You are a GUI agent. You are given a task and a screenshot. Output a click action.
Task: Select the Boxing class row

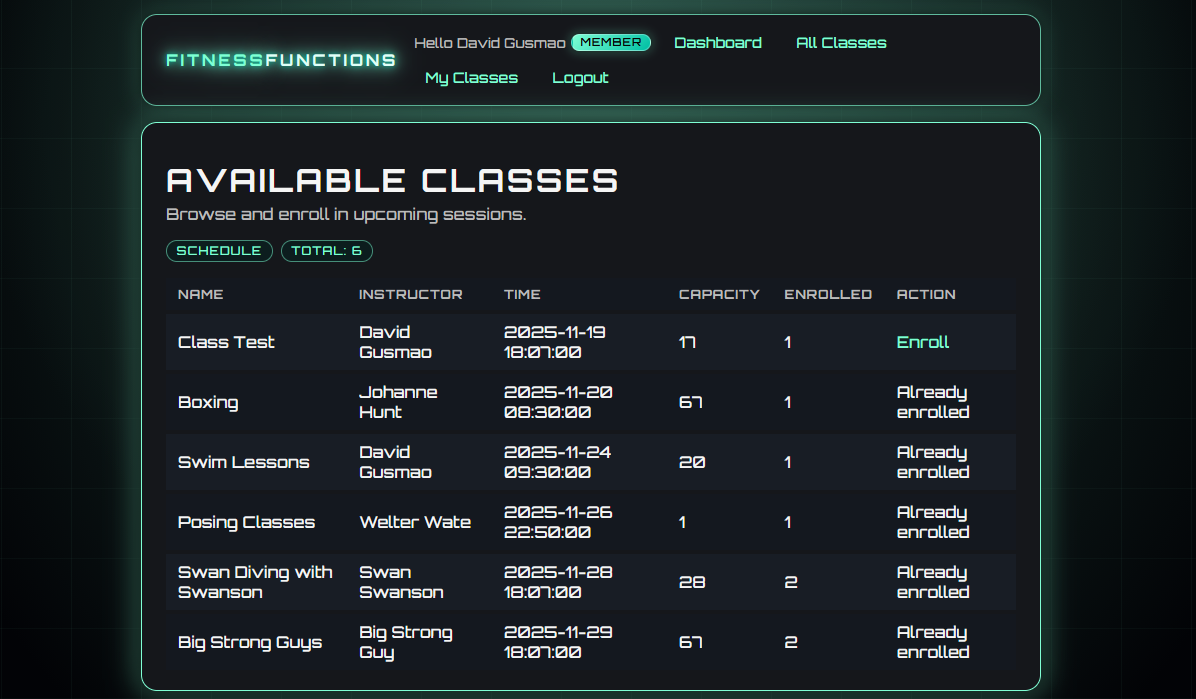point(208,402)
